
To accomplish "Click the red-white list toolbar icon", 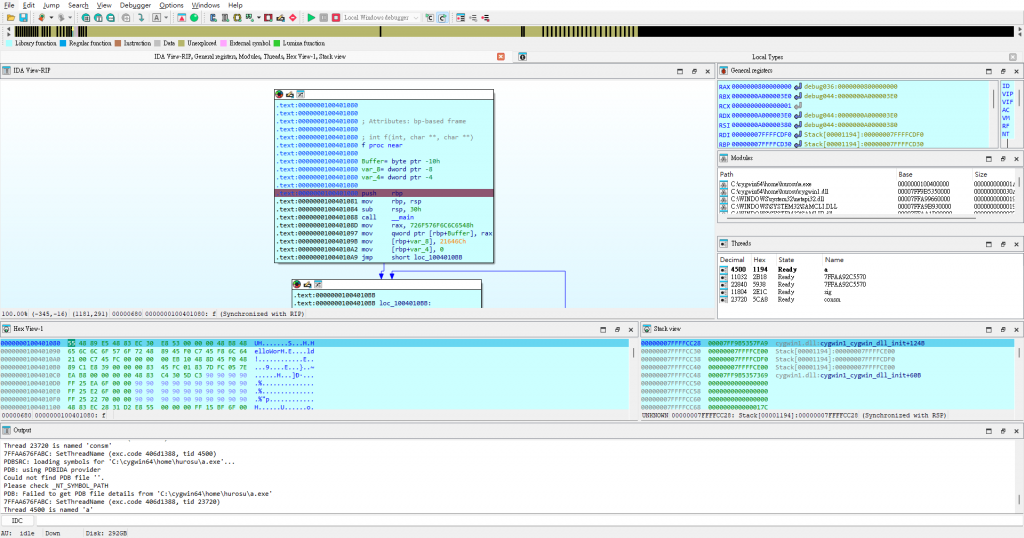I will tap(460, 18).
